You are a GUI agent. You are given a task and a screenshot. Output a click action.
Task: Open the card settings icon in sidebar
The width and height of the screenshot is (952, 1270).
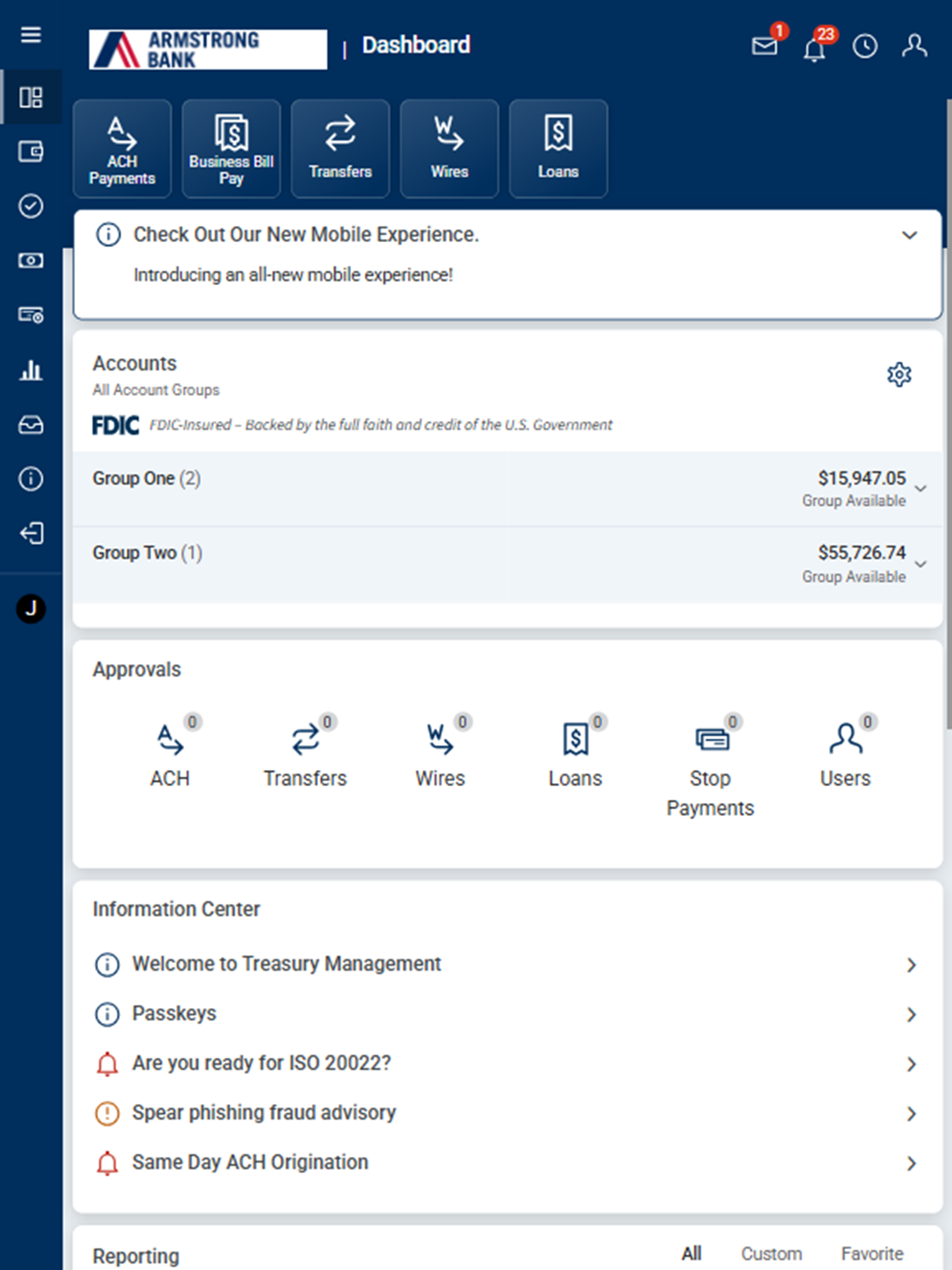pyautogui.click(x=31, y=315)
